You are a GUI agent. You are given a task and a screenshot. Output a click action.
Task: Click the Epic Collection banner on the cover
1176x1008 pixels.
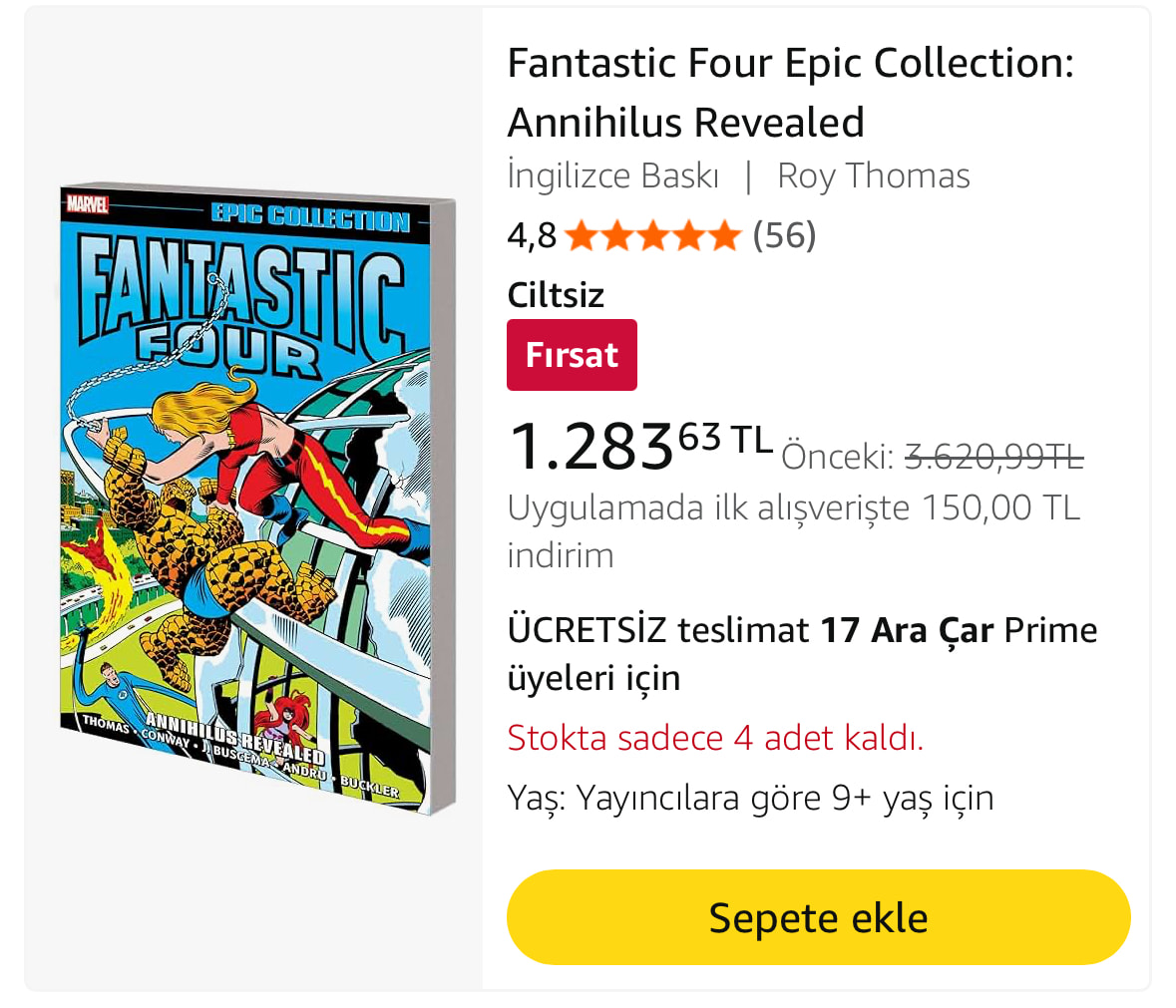click(x=309, y=216)
